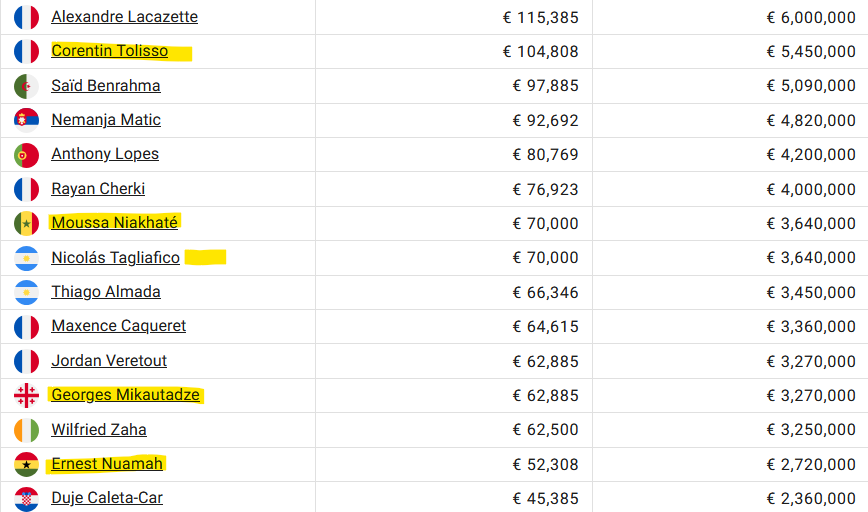Select the Jordan Veretout link

[109, 361]
